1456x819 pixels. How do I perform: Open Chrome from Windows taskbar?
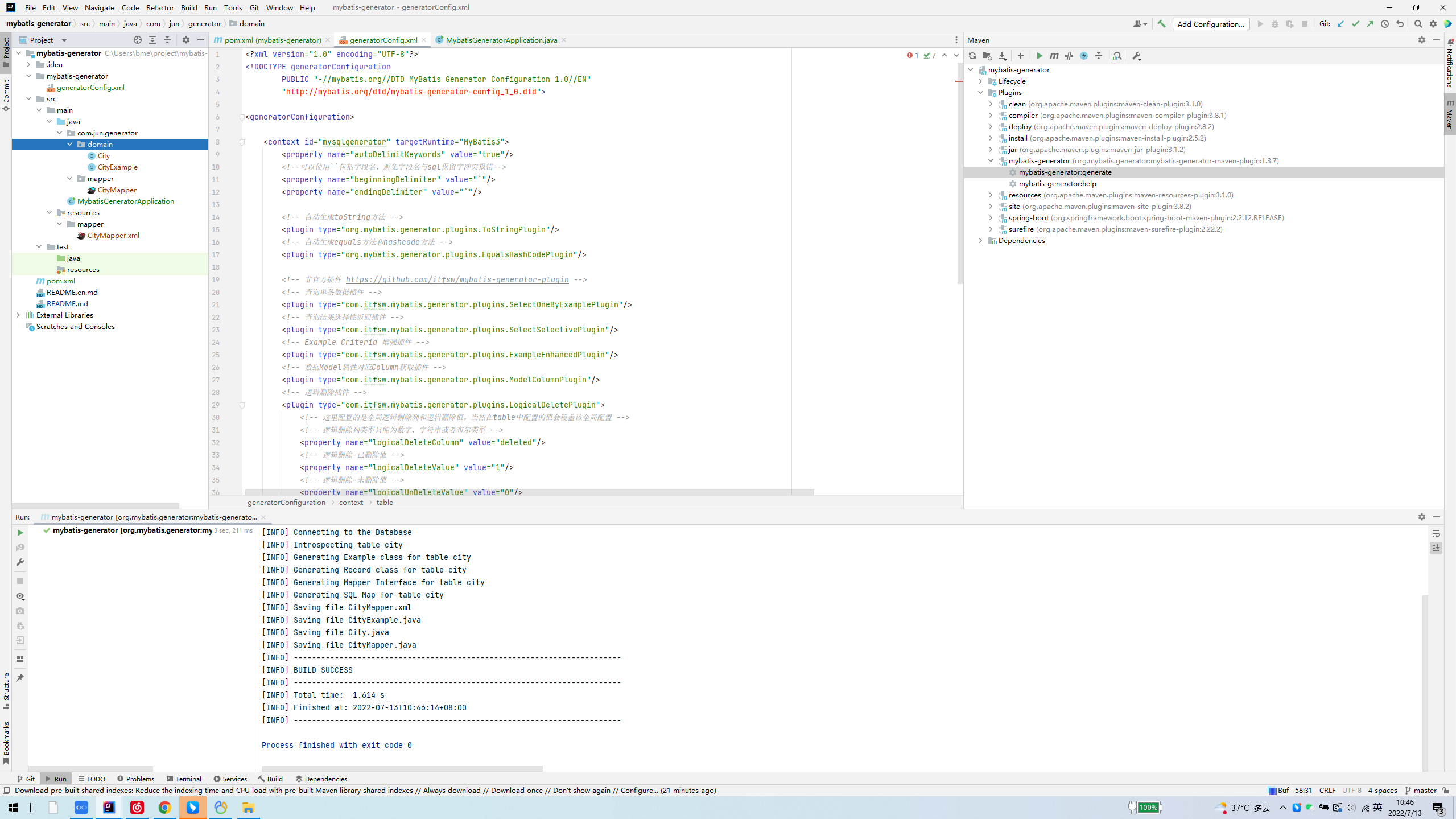click(165, 807)
